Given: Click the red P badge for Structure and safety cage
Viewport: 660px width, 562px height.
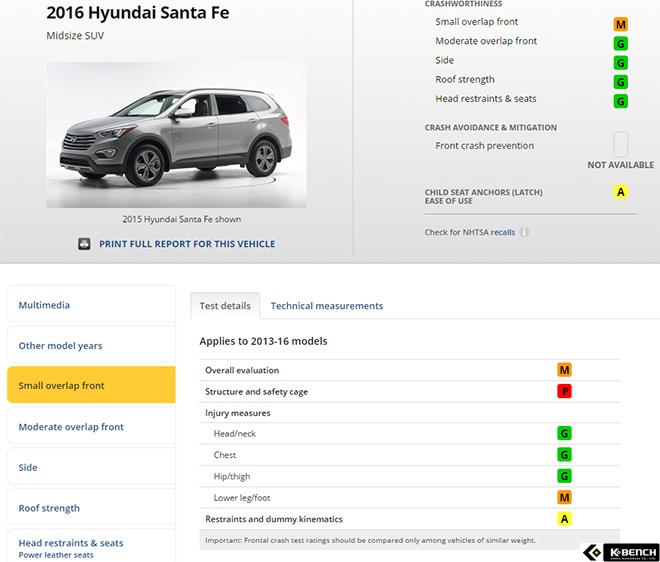Looking at the screenshot, I should click(564, 392).
